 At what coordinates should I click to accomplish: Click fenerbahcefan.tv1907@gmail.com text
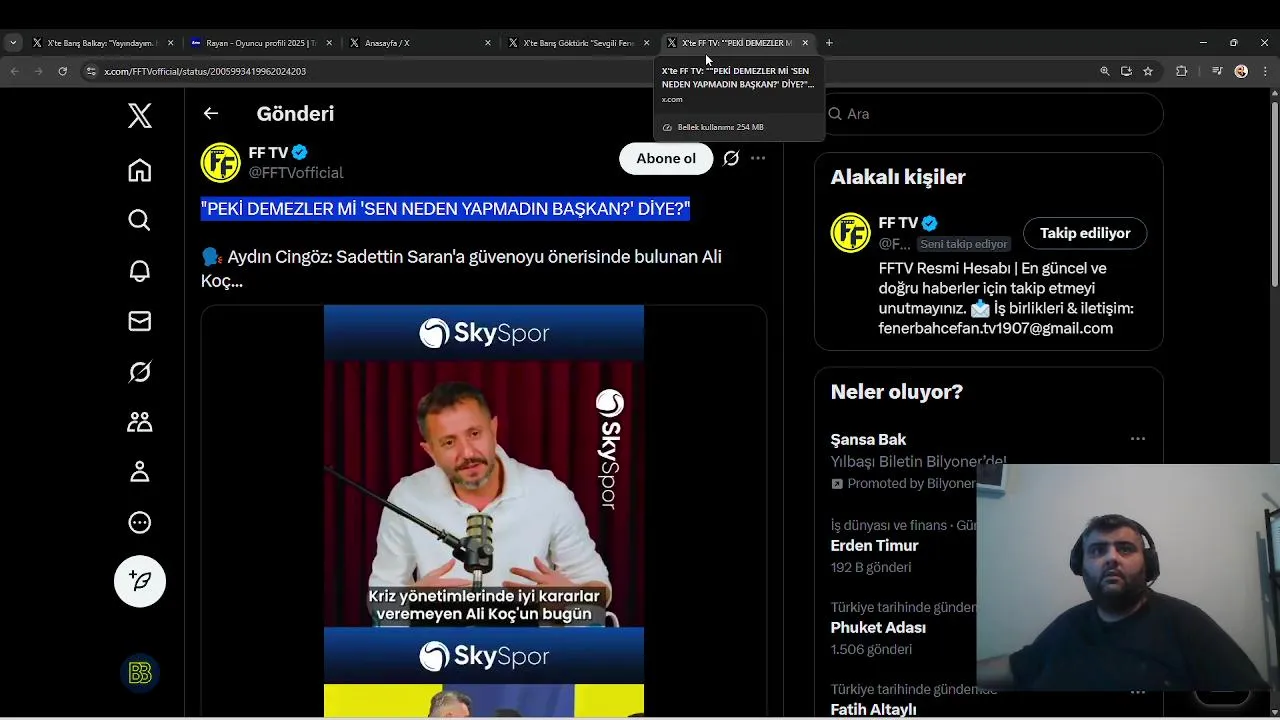(996, 328)
